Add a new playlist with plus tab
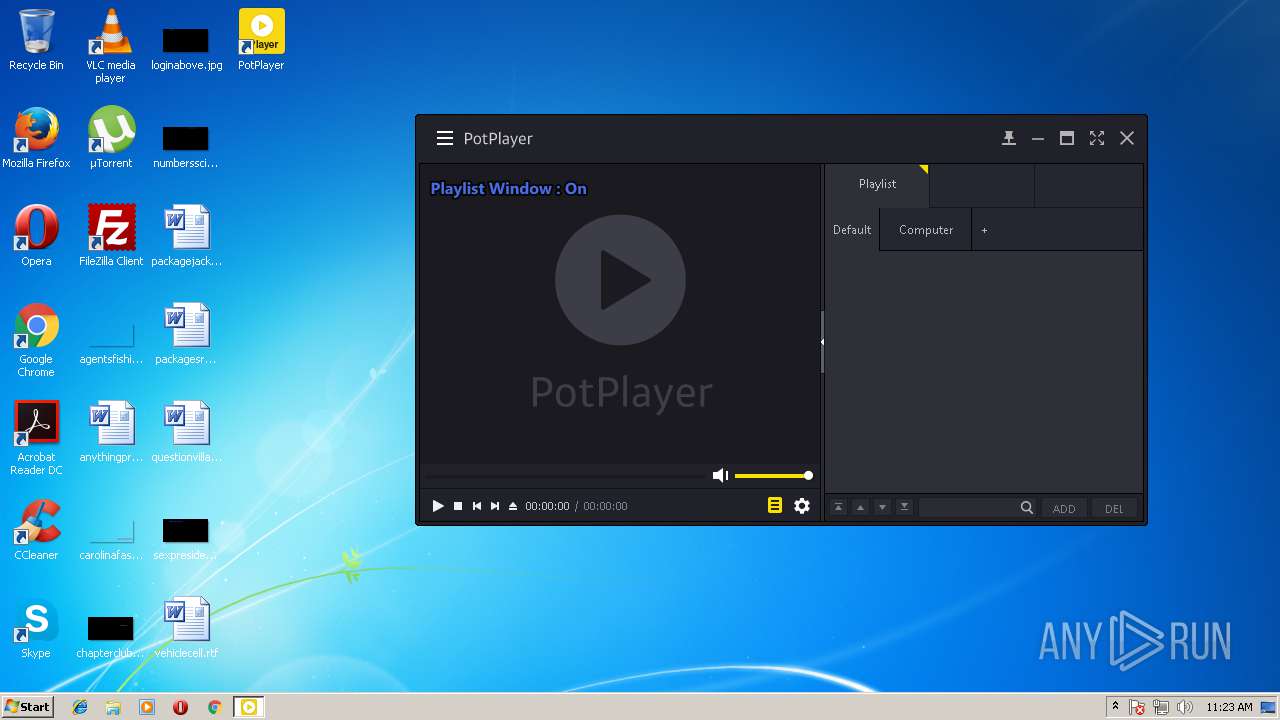1280x720 pixels. [984, 230]
